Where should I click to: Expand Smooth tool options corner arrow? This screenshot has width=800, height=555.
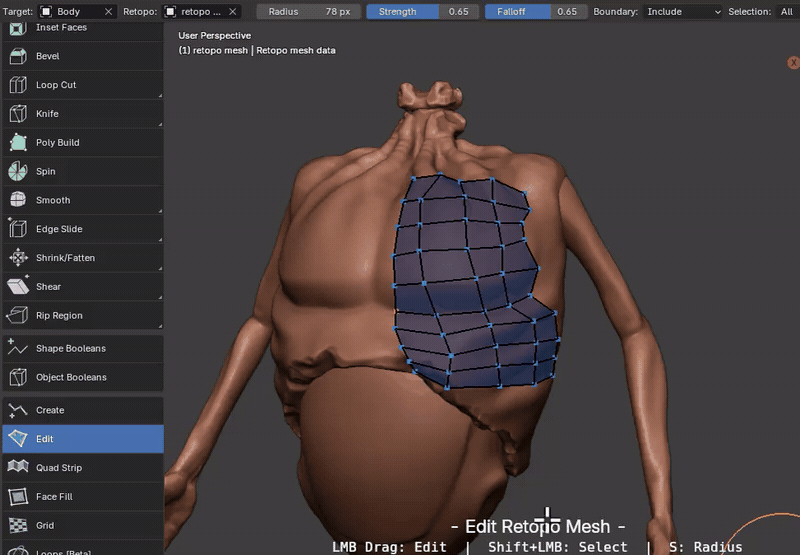pyautogui.click(x=160, y=211)
